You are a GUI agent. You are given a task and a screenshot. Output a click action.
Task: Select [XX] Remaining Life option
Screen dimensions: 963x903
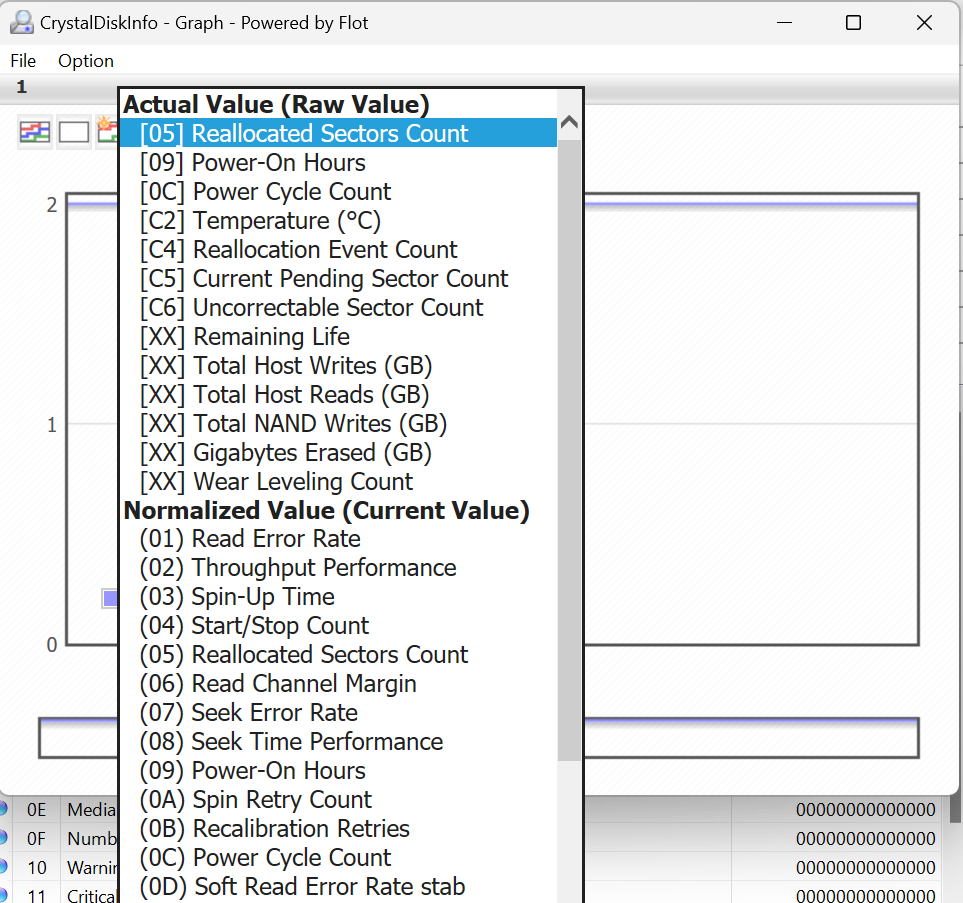click(x=338, y=337)
